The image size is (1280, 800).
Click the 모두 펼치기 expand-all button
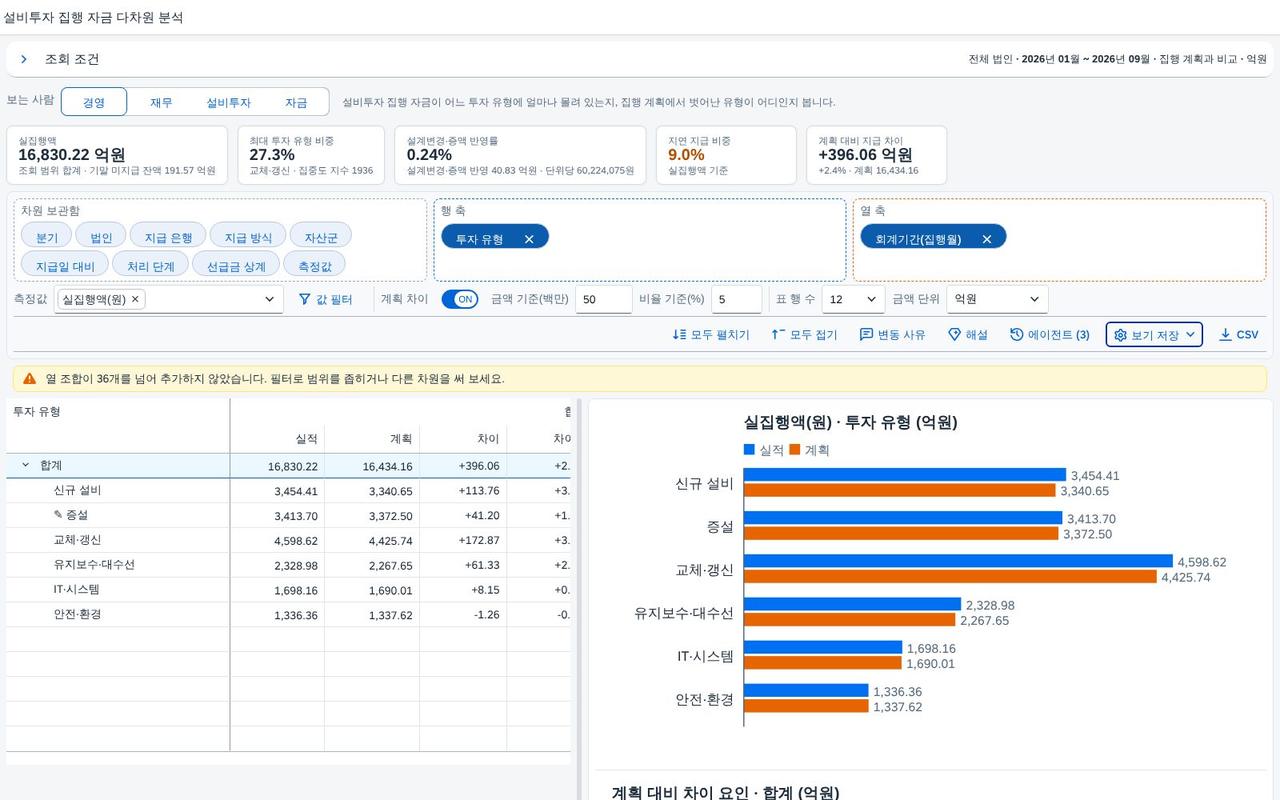(711, 335)
